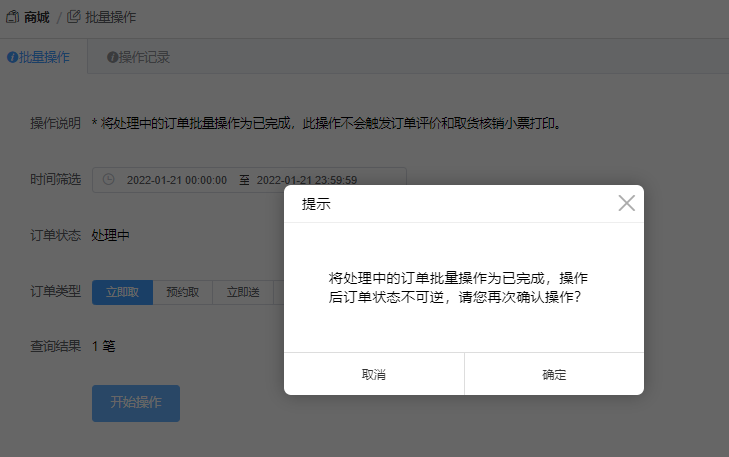The width and height of the screenshot is (729, 457).
Task: Click the query result '1 笔'
Action: [x=103, y=346]
